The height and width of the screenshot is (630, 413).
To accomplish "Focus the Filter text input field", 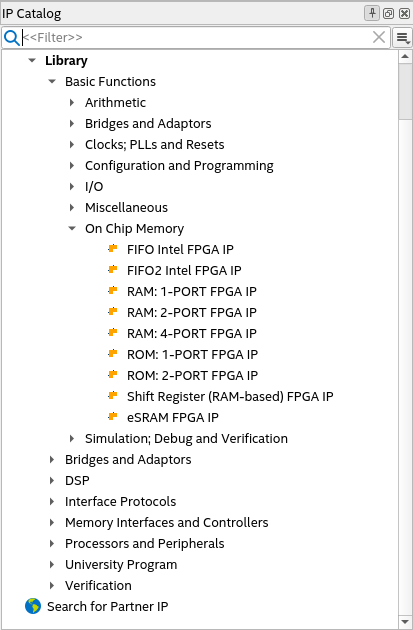I will click(x=197, y=37).
